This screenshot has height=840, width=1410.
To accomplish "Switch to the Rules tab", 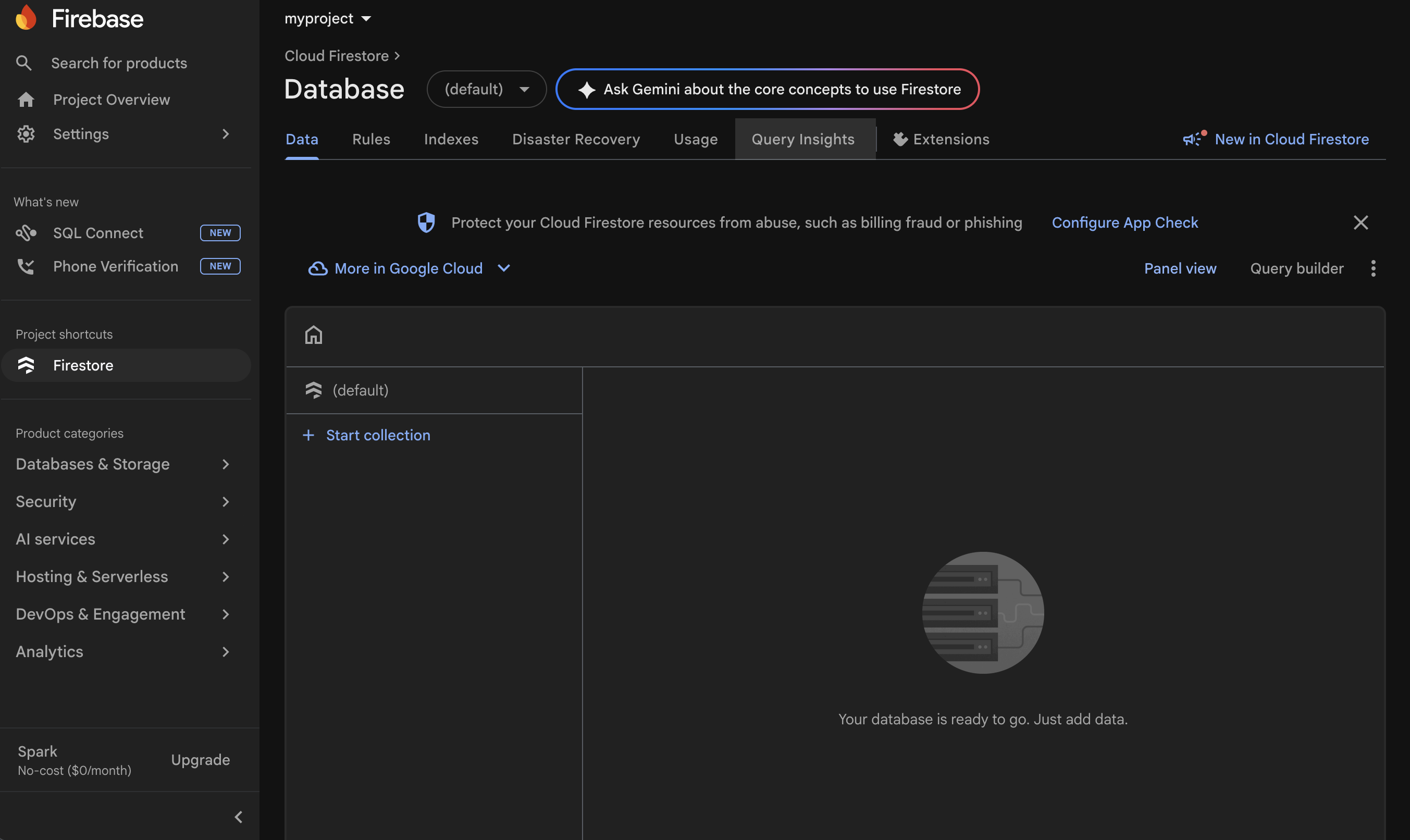I will (x=372, y=139).
